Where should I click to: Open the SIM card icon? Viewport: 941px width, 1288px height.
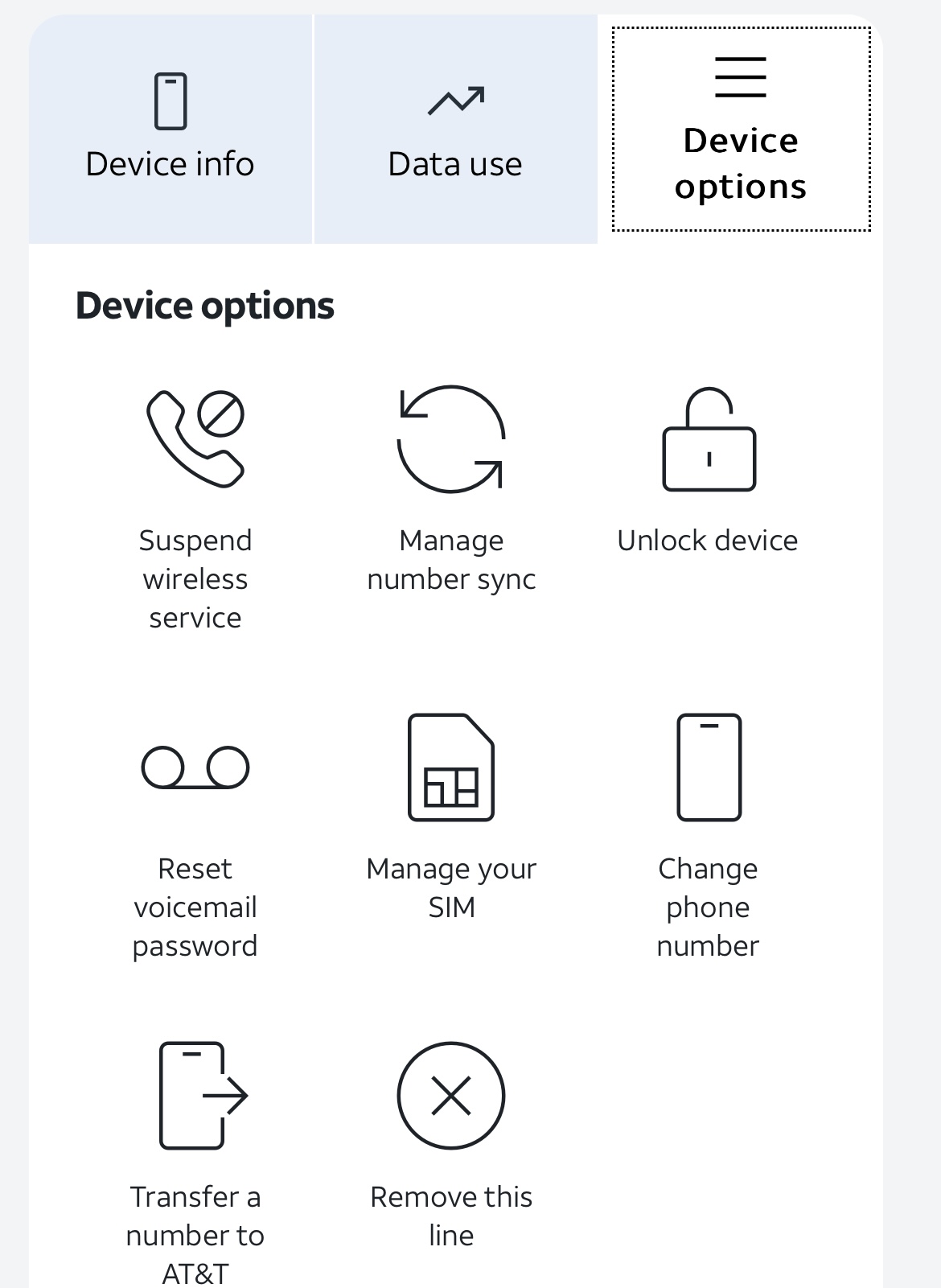click(451, 767)
